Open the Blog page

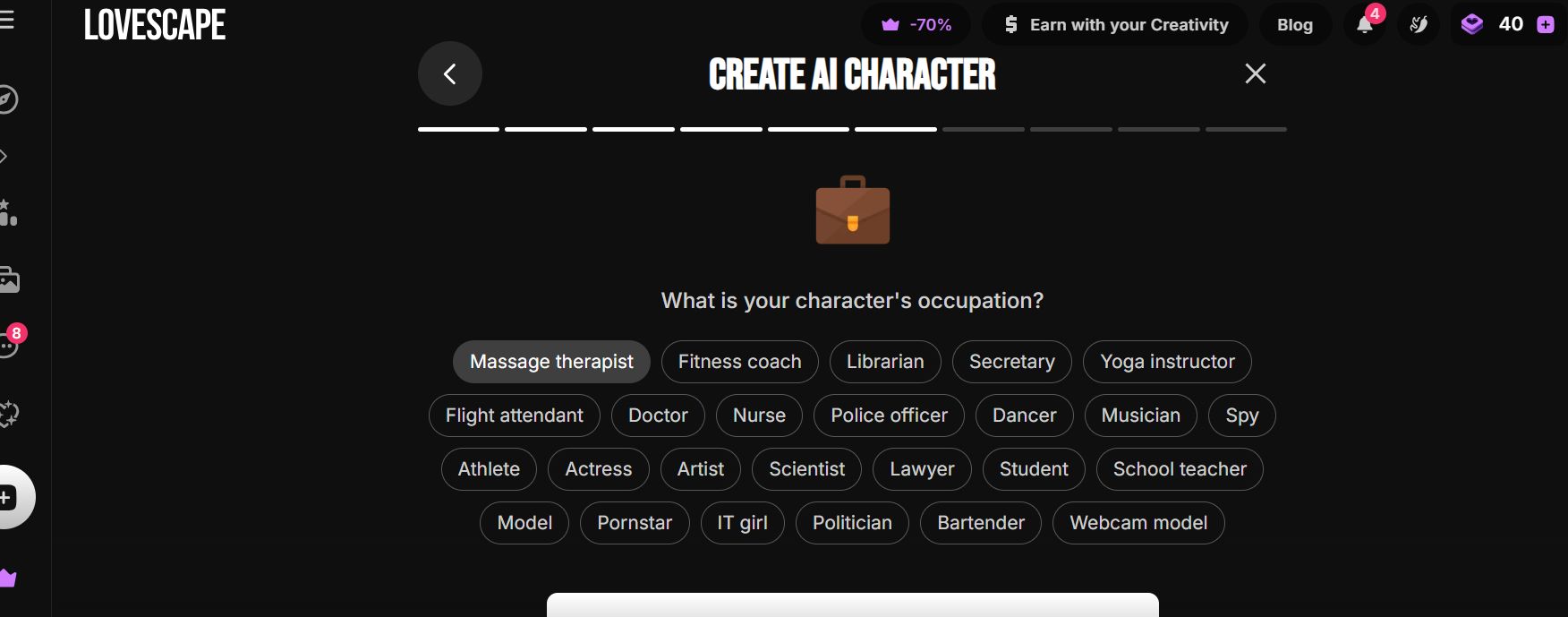[x=1294, y=25]
